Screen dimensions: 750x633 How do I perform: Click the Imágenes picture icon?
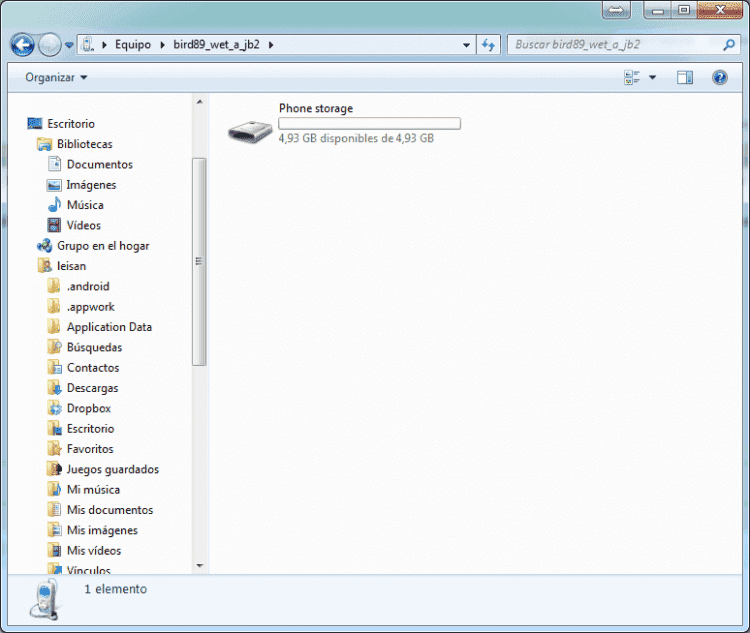coord(54,185)
